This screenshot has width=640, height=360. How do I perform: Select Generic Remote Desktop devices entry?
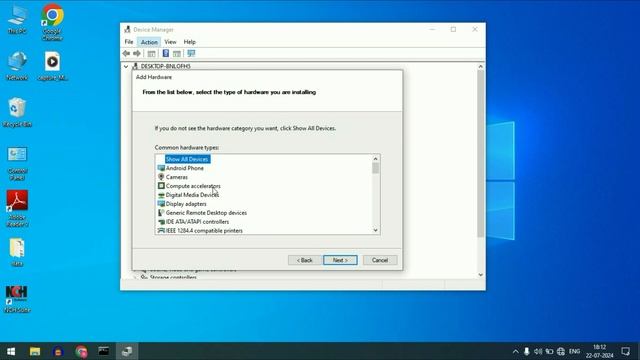pos(206,213)
